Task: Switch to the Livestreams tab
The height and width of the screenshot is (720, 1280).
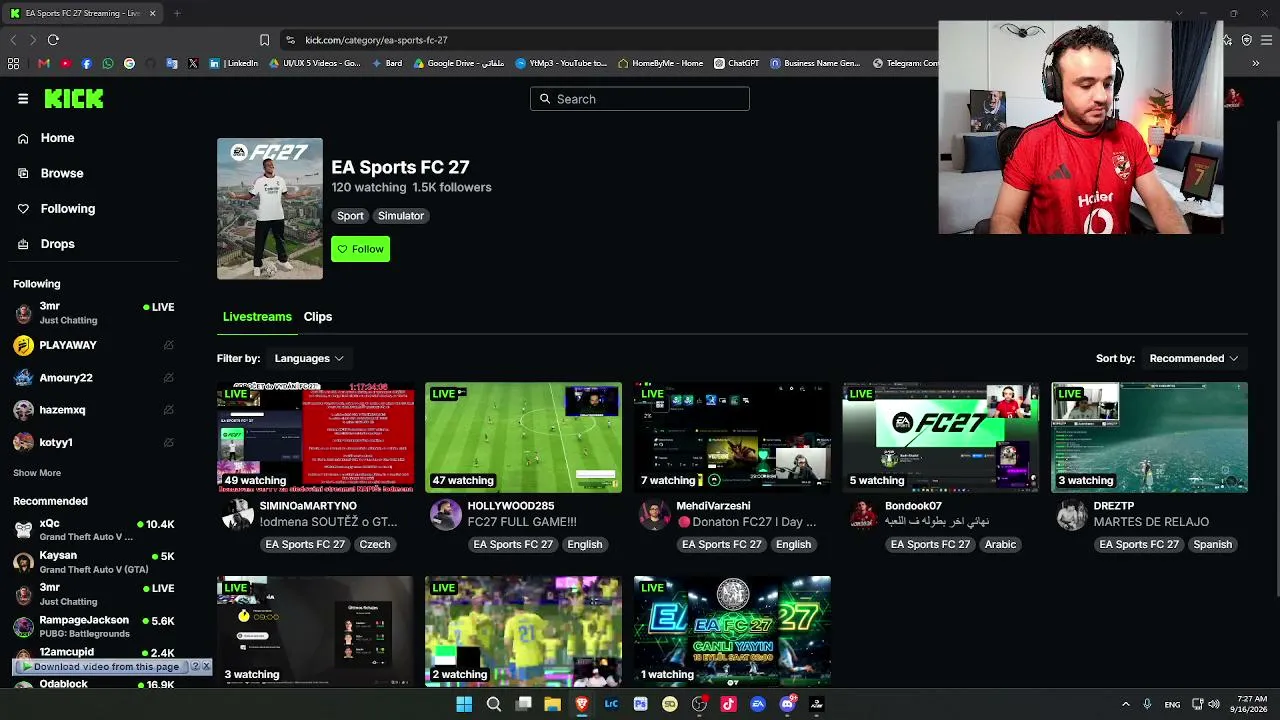Action: [257, 317]
